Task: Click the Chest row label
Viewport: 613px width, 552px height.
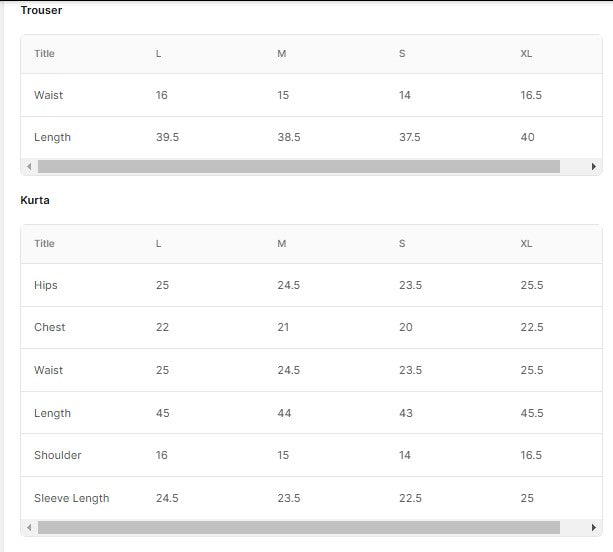Action: coord(50,327)
